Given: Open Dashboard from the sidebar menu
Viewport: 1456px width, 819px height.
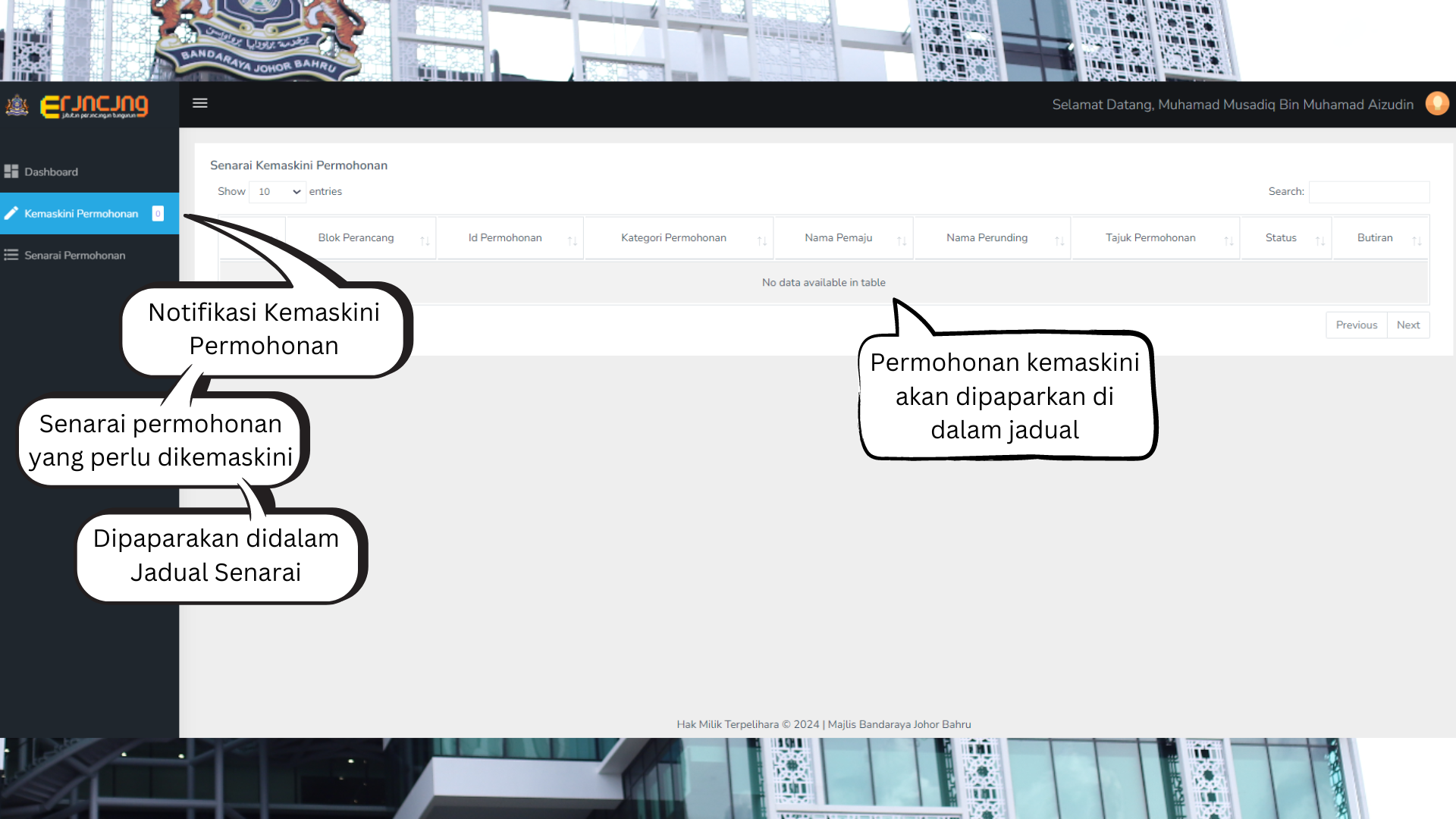Looking at the screenshot, I should (51, 171).
